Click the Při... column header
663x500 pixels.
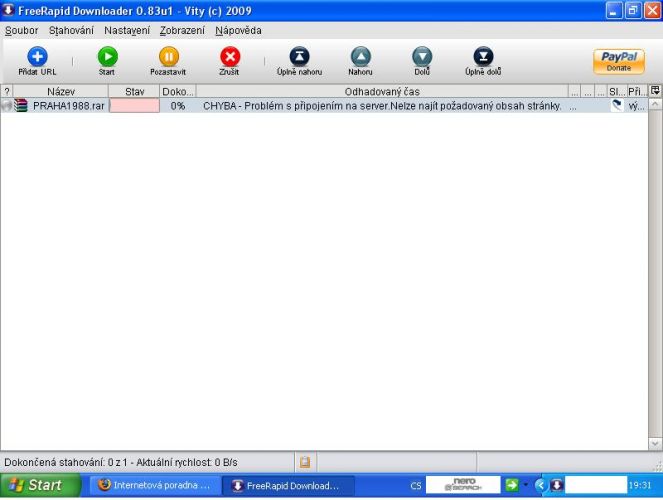(x=636, y=91)
